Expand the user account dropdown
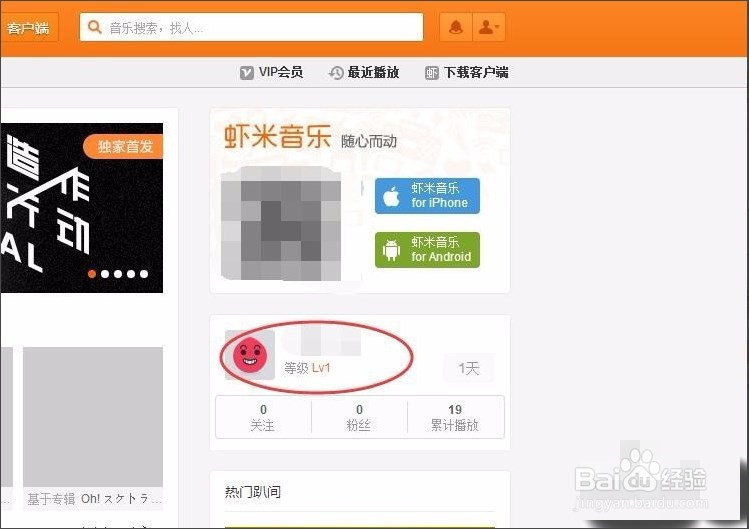749x529 pixels. click(x=489, y=27)
